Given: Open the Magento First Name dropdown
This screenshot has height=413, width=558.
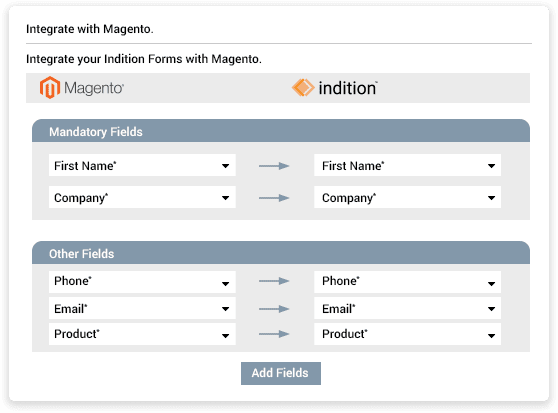Looking at the screenshot, I should tap(142, 165).
